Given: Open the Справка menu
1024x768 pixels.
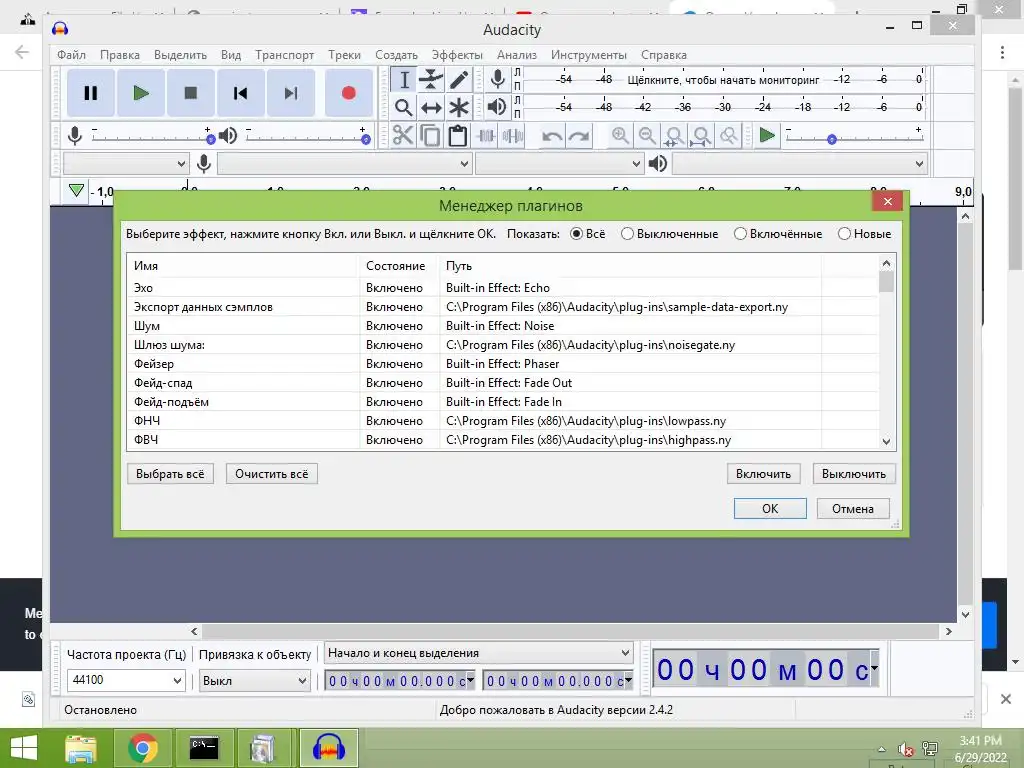Looking at the screenshot, I should pos(664,55).
